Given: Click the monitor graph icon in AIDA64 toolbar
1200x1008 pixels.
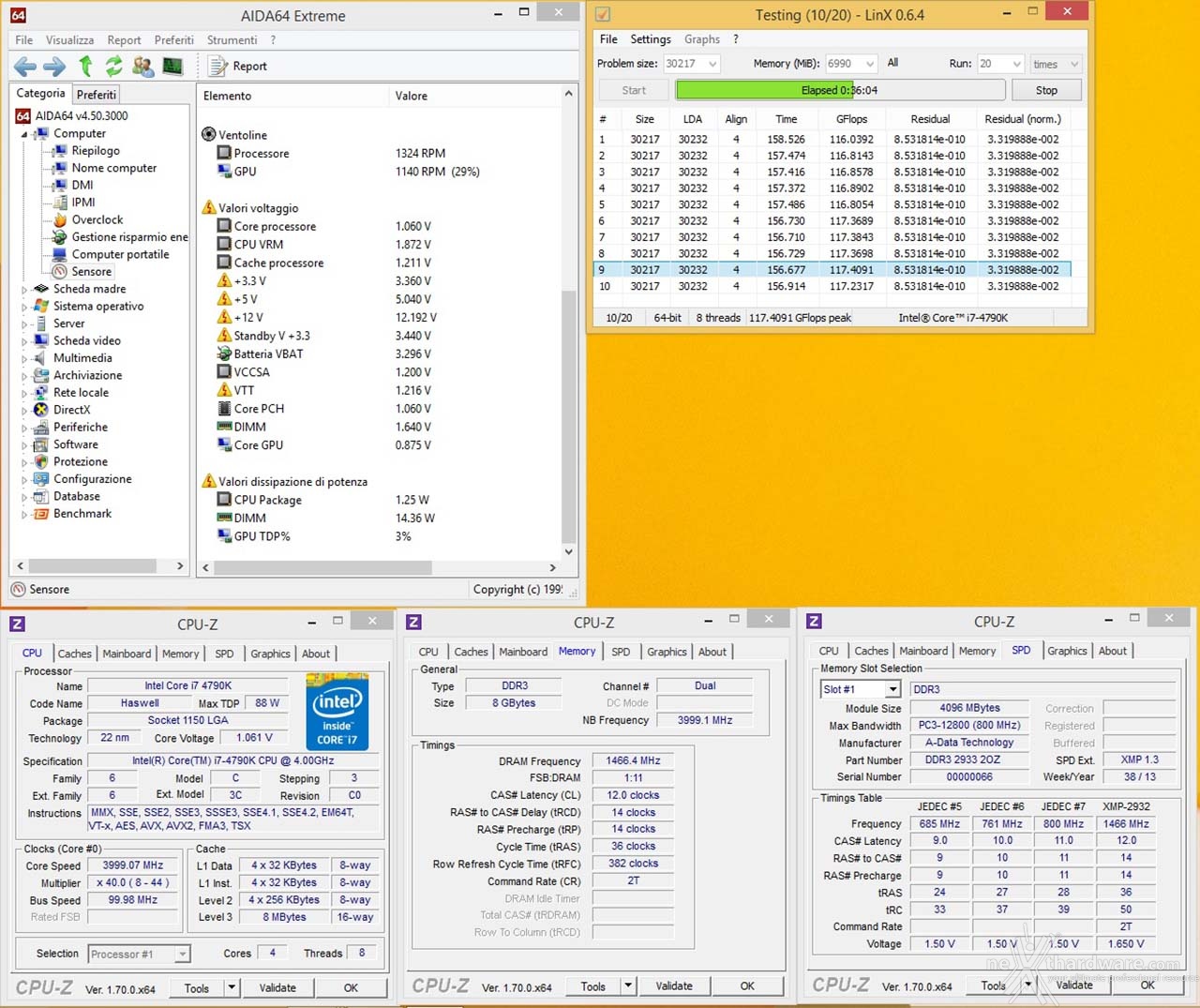Looking at the screenshot, I should click(x=172, y=66).
